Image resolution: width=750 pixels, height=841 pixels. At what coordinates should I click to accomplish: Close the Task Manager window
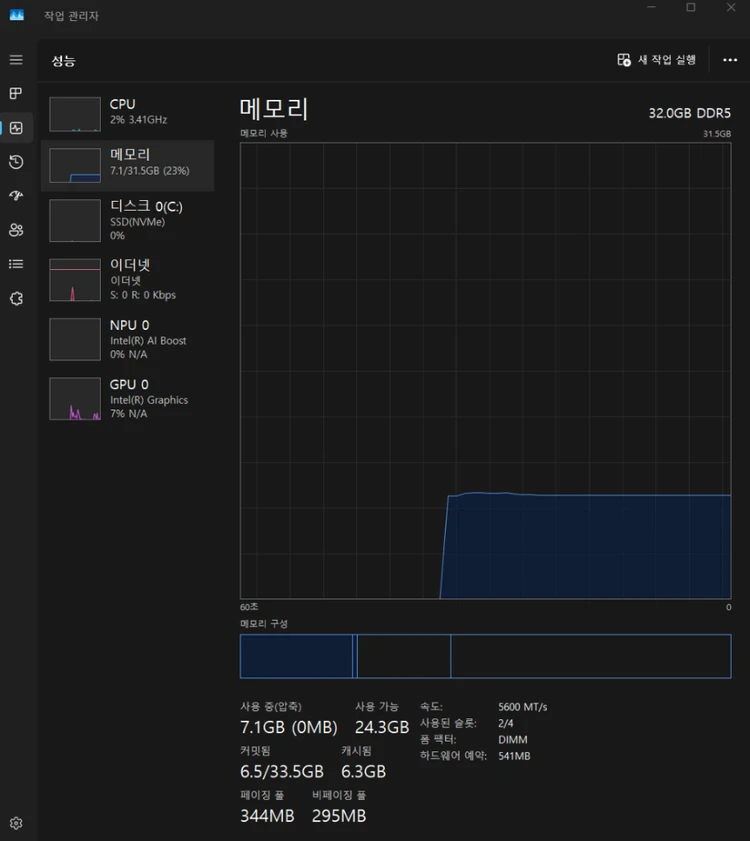(x=731, y=7)
